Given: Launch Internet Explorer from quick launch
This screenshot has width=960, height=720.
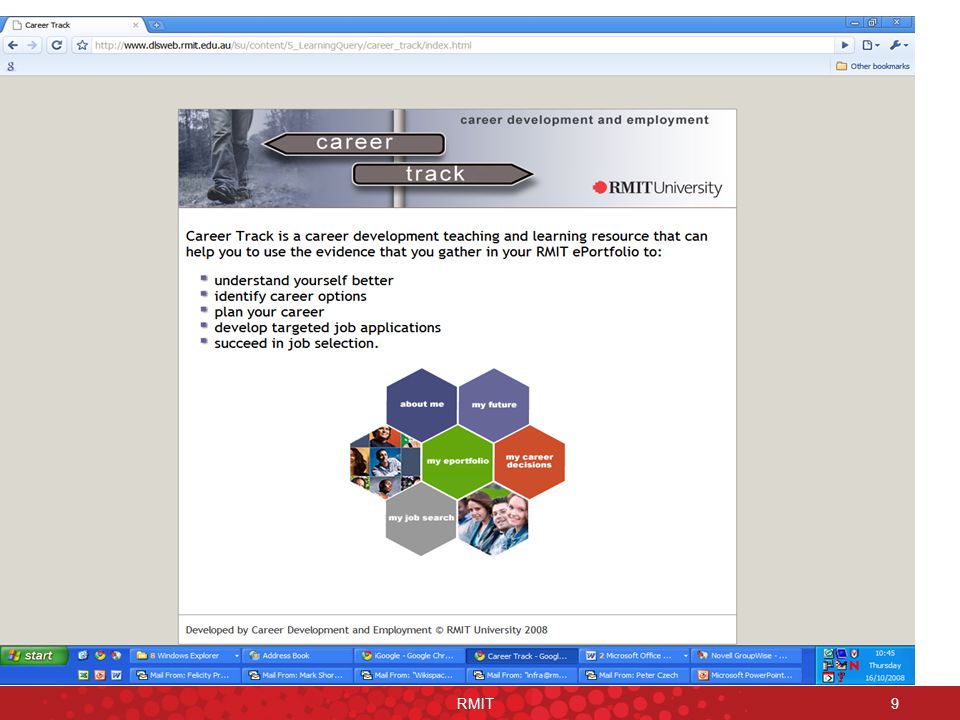Looking at the screenshot, I should click(x=83, y=655).
